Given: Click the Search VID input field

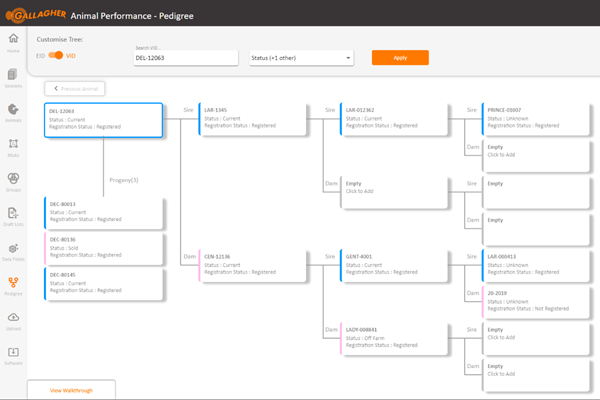Looking at the screenshot, I should click(x=185, y=58).
